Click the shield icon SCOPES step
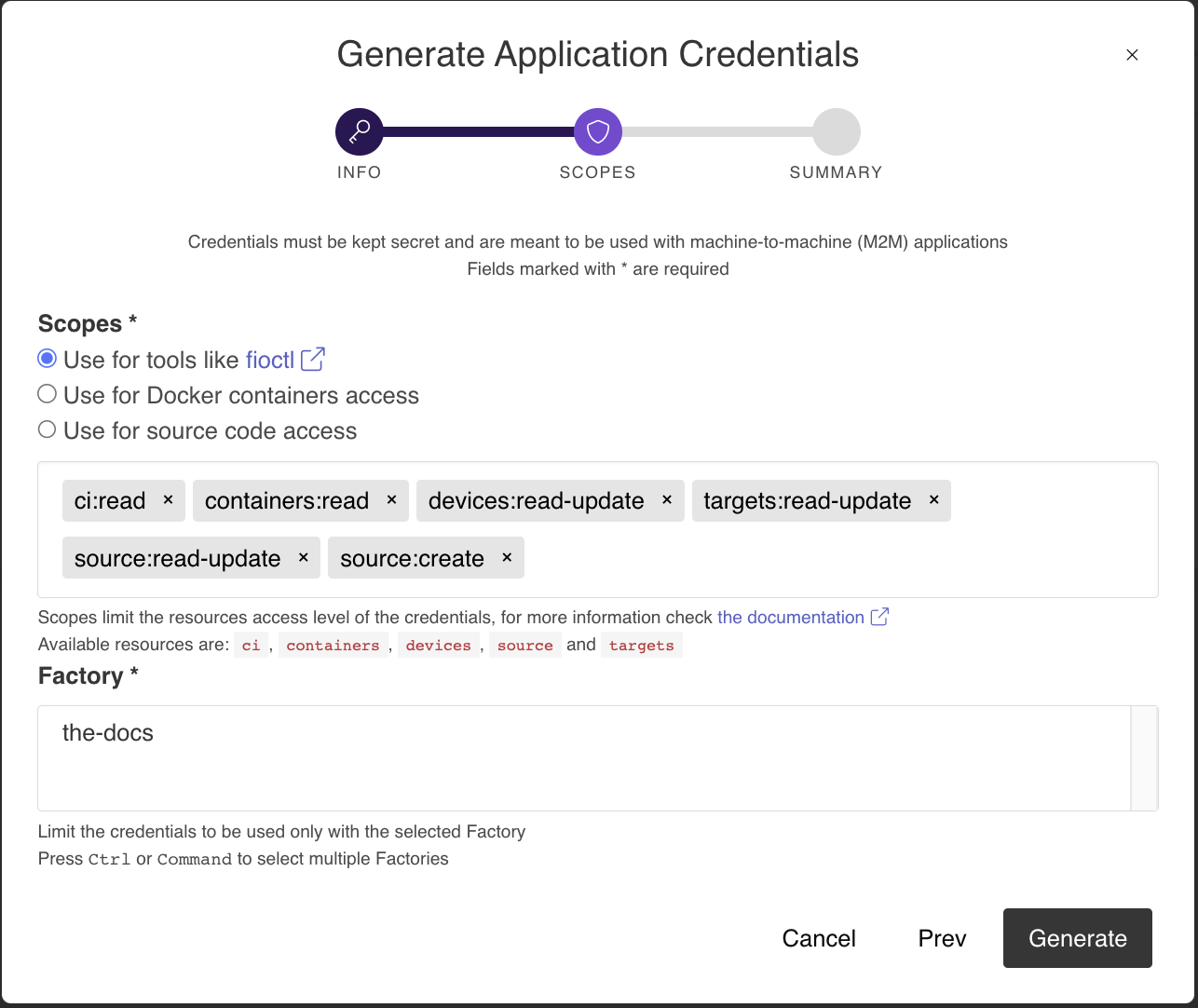 pyautogui.click(x=598, y=132)
